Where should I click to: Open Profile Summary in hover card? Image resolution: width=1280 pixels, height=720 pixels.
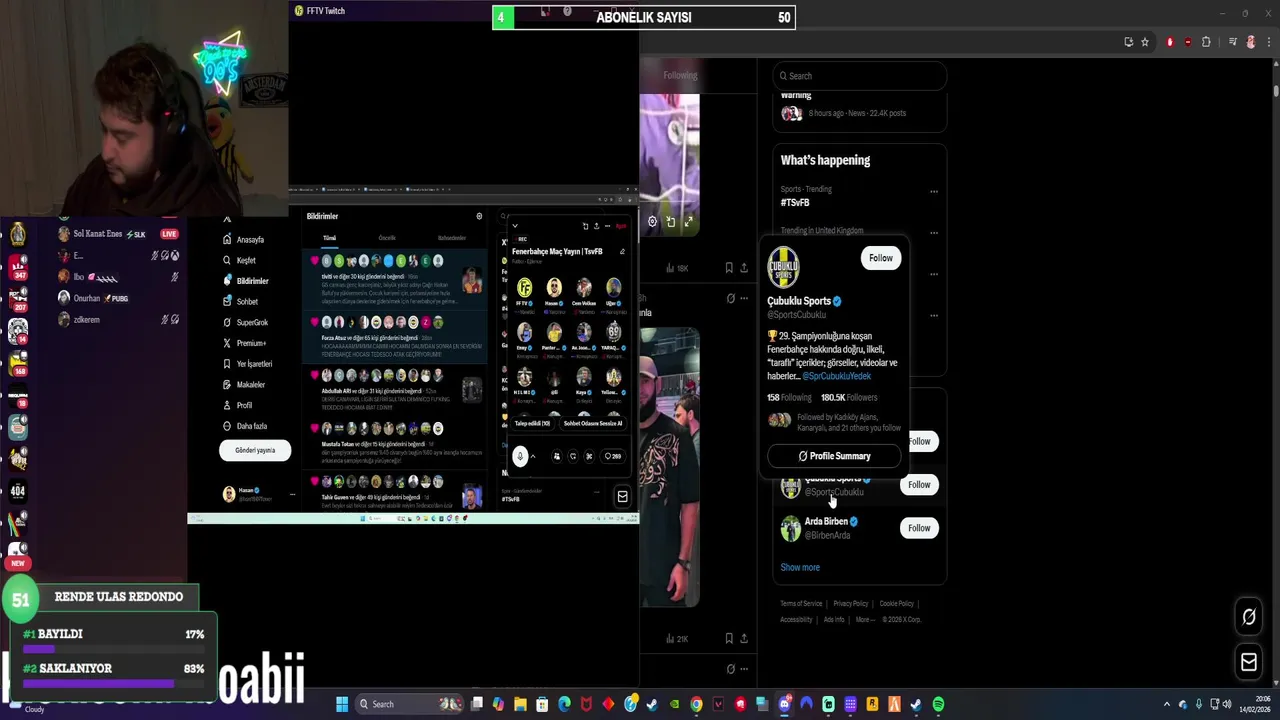[834, 456]
